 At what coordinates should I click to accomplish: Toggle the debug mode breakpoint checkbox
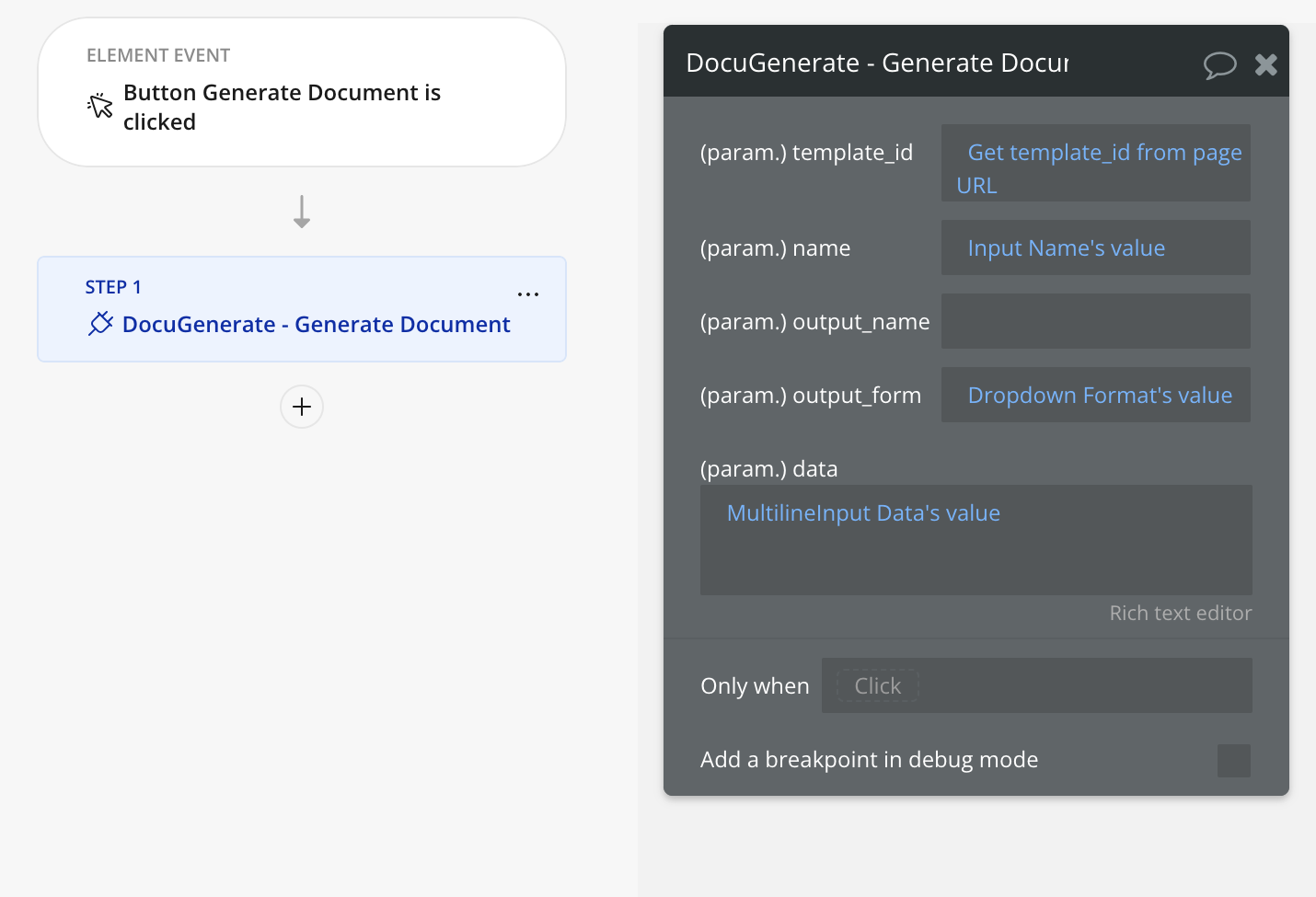click(1233, 761)
